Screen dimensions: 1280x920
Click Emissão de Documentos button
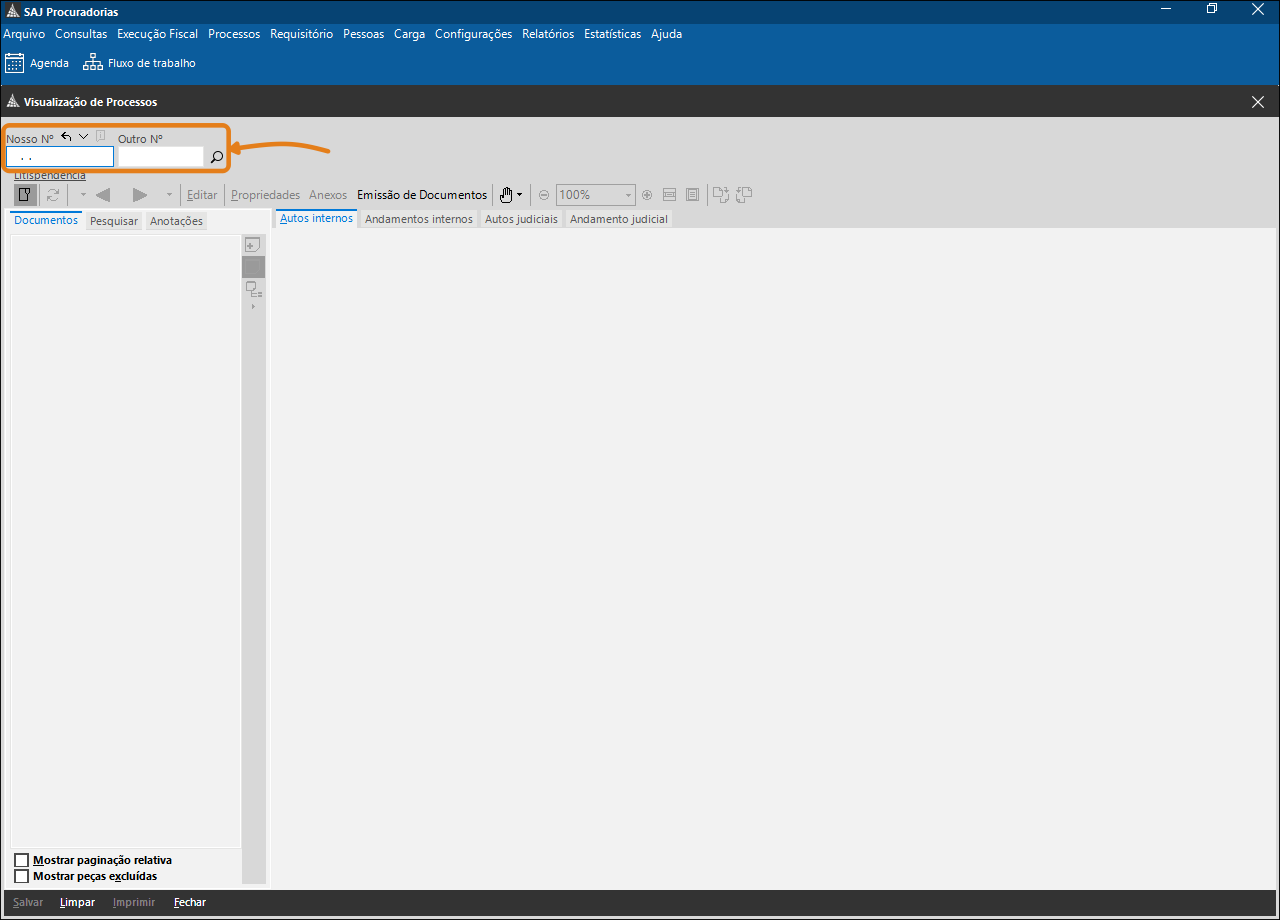click(422, 195)
